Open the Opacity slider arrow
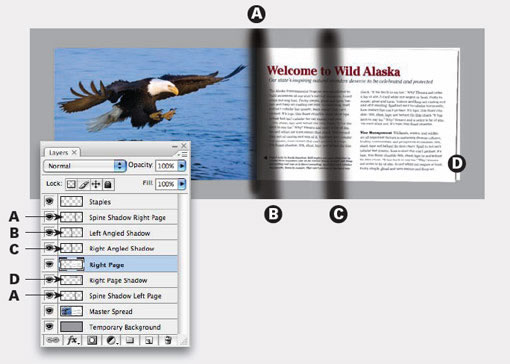The height and width of the screenshot is (364, 510). (182, 166)
